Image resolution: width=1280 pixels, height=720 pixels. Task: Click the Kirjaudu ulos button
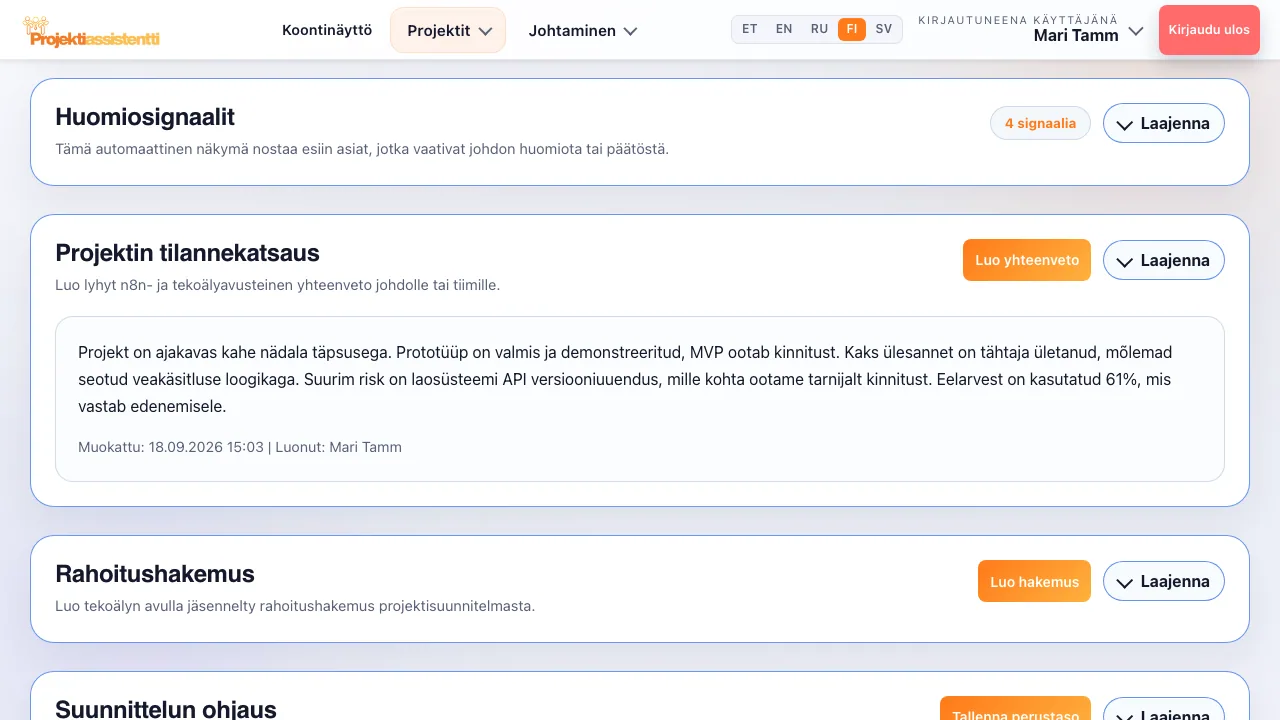[1209, 30]
